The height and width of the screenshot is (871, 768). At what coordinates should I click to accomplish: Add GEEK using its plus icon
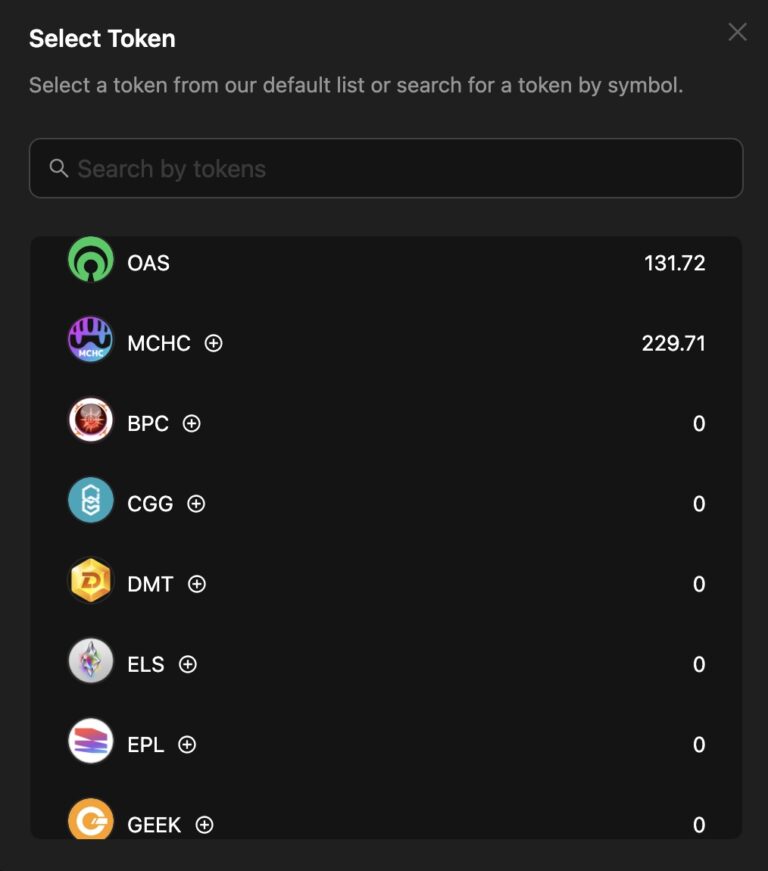(x=205, y=825)
